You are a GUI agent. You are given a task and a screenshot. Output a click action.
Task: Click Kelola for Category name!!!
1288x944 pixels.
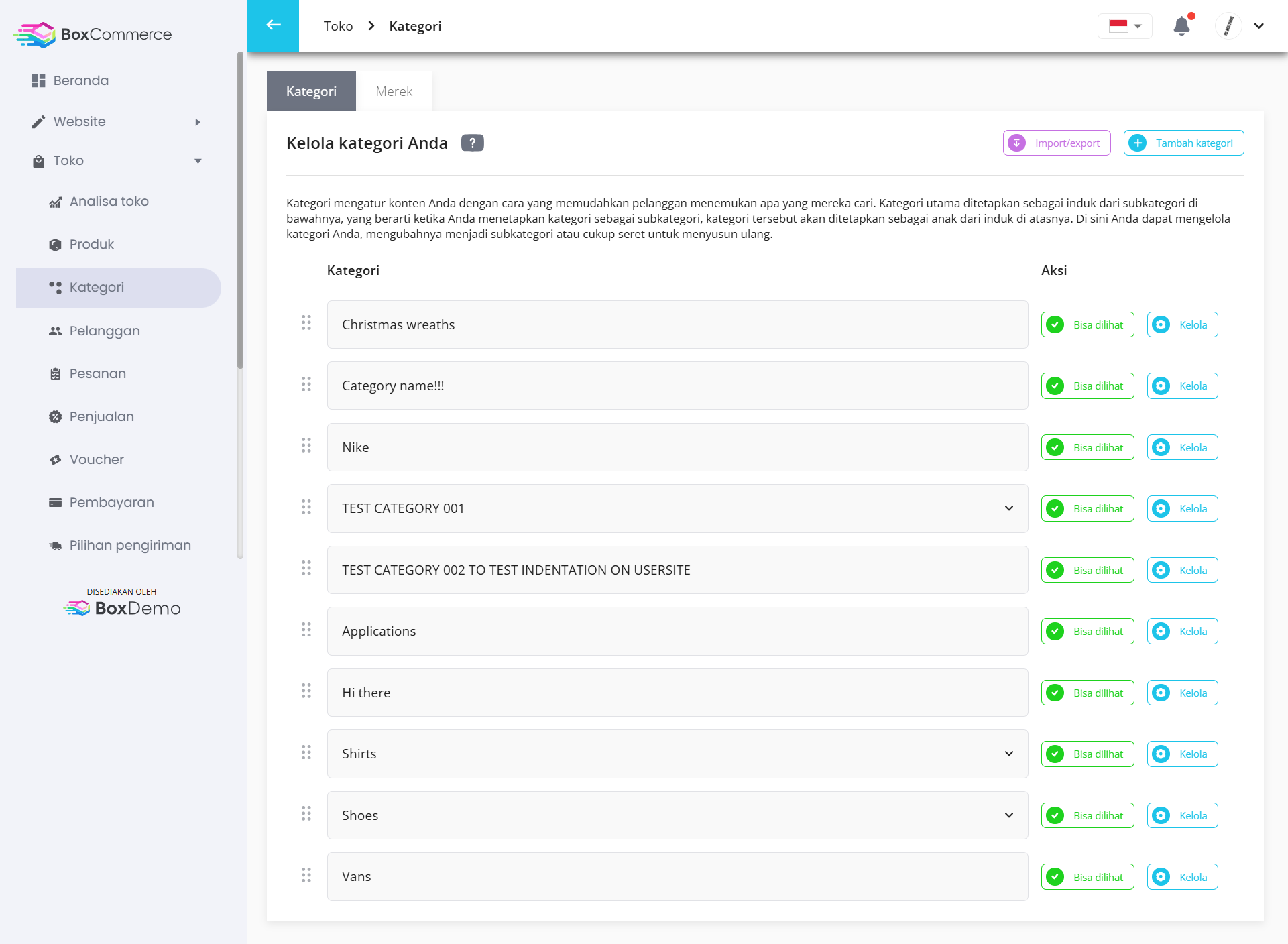[1182, 386]
